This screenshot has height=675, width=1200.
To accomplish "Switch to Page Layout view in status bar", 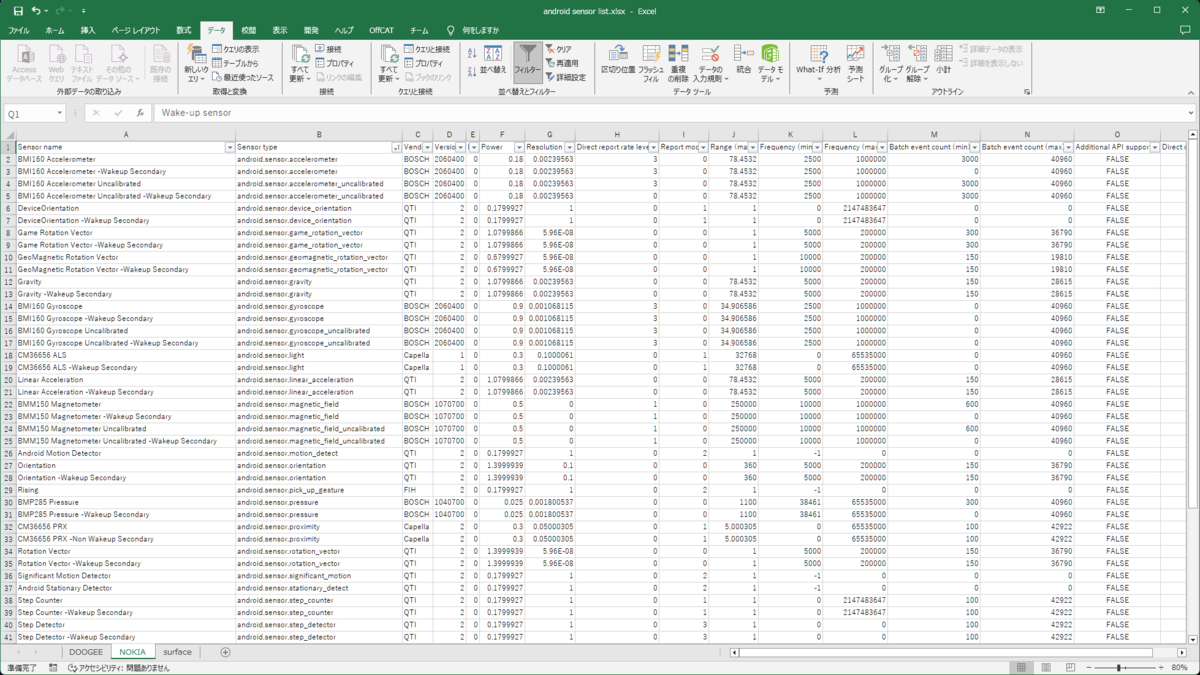I will (1046, 666).
